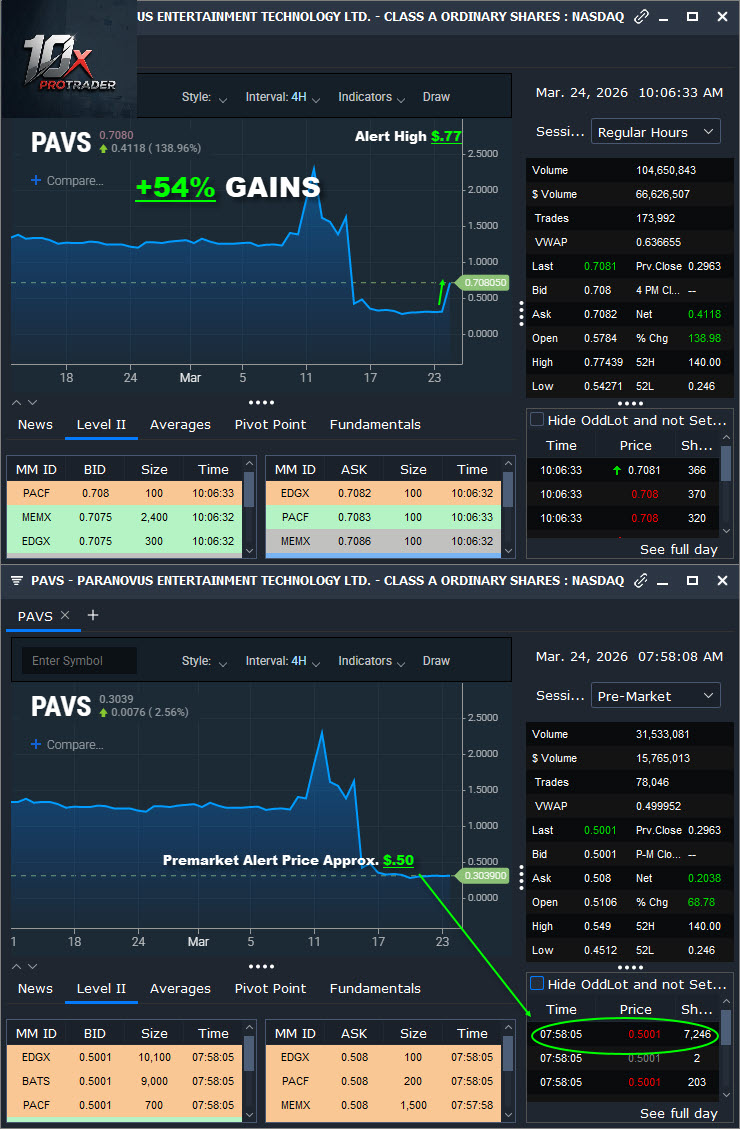The height and width of the screenshot is (1129, 740).
Task: Click the Enter Symbol input field
Action: click(79, 661)
